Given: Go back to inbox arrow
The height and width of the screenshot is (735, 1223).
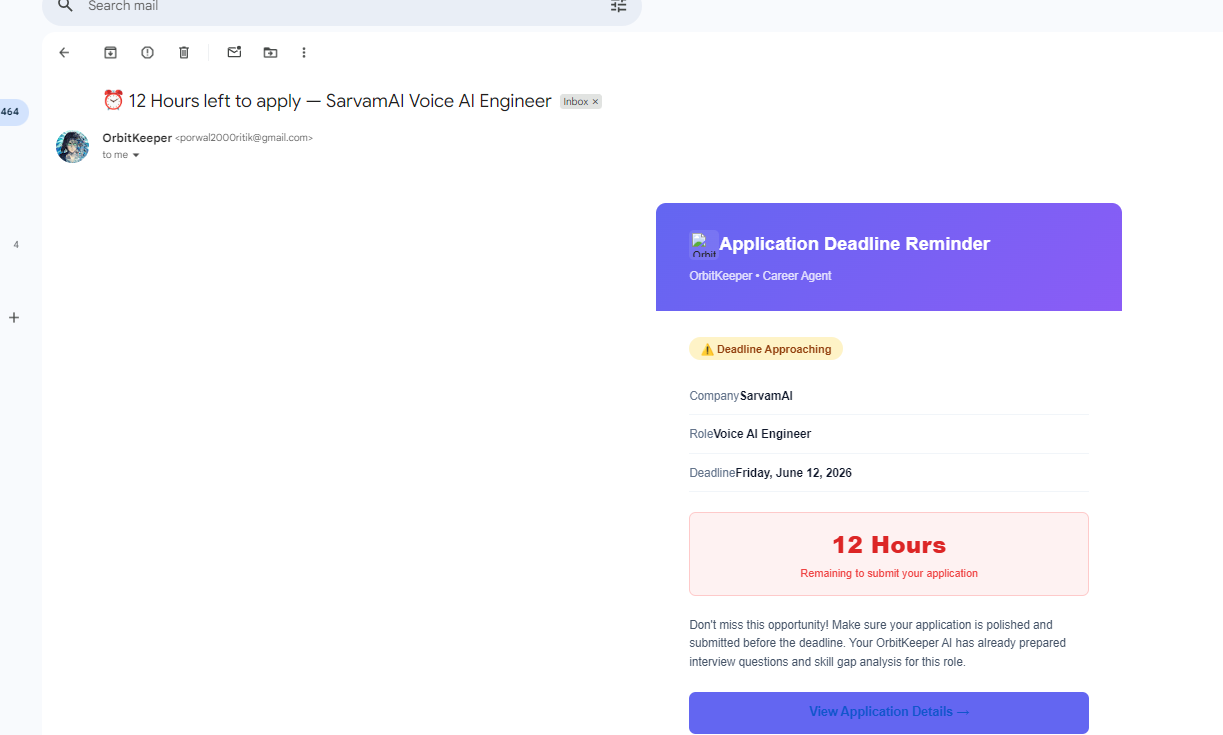Looking at the screenshot, I should click(x=64, y=52).
